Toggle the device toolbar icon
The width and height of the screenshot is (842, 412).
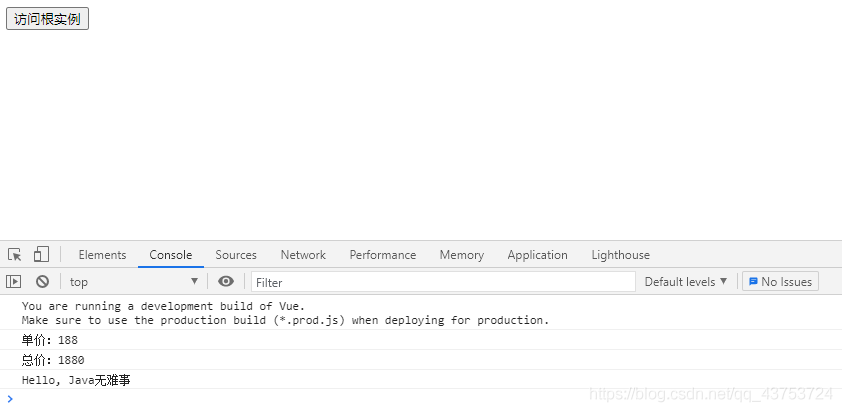(x=41, y=254)
